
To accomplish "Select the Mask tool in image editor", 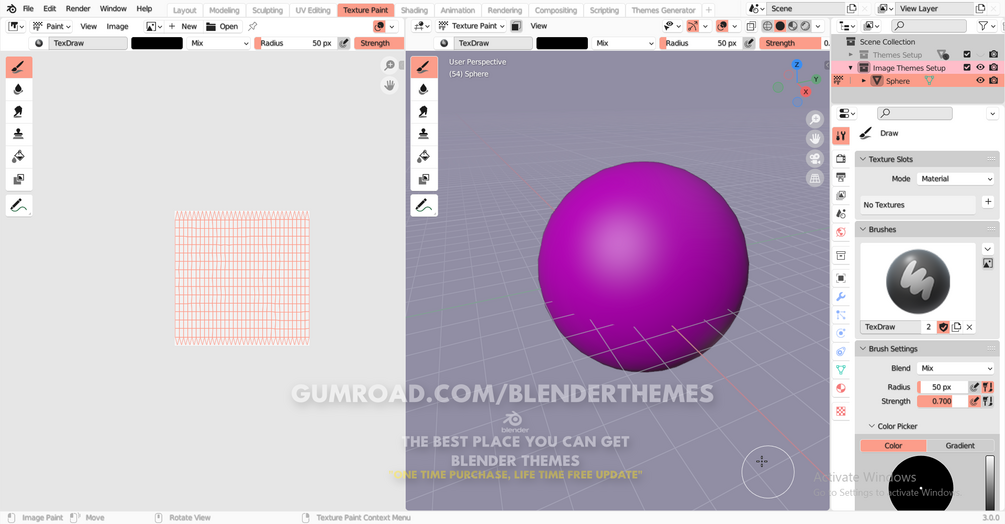I will tap(19, 179).
